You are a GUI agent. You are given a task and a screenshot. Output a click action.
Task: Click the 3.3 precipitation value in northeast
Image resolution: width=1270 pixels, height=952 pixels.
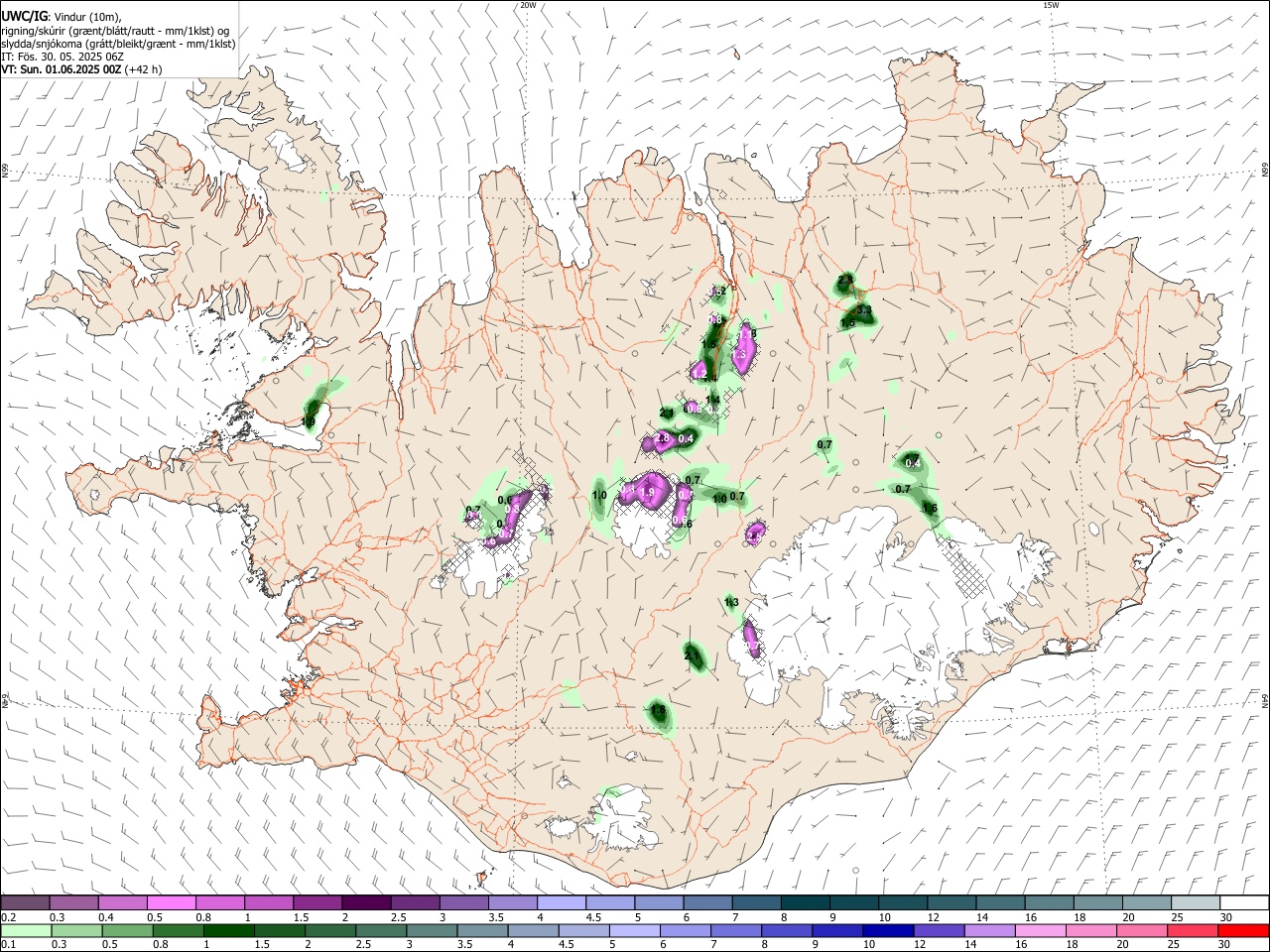tap(863, 310)
